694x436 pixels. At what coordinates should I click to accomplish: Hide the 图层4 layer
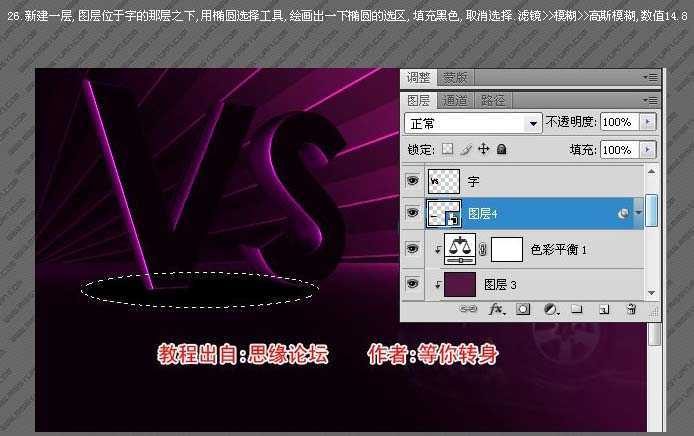(413, 213)
